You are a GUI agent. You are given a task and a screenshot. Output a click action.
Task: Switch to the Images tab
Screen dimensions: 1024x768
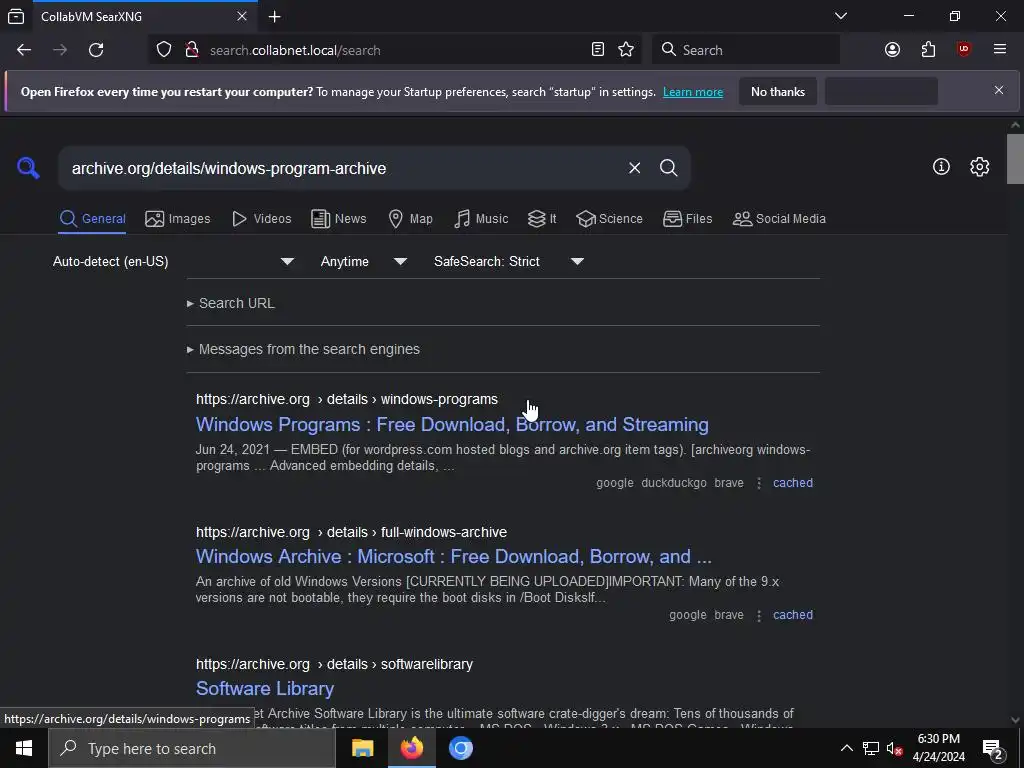(178, 219)
